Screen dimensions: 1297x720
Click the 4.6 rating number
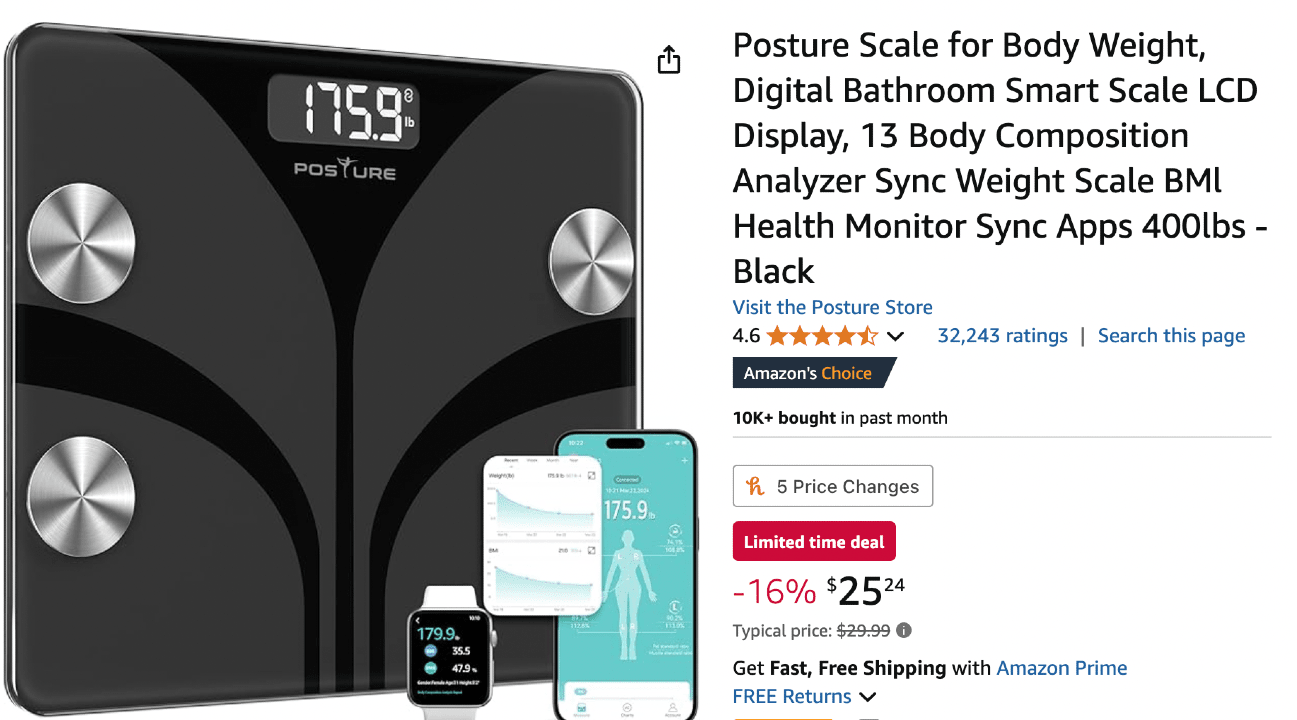pos(746,336)
